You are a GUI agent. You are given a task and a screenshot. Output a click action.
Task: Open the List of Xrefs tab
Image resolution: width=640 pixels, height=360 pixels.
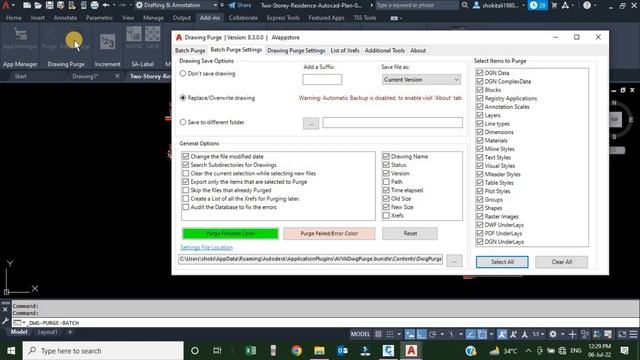tap(345, 51)
